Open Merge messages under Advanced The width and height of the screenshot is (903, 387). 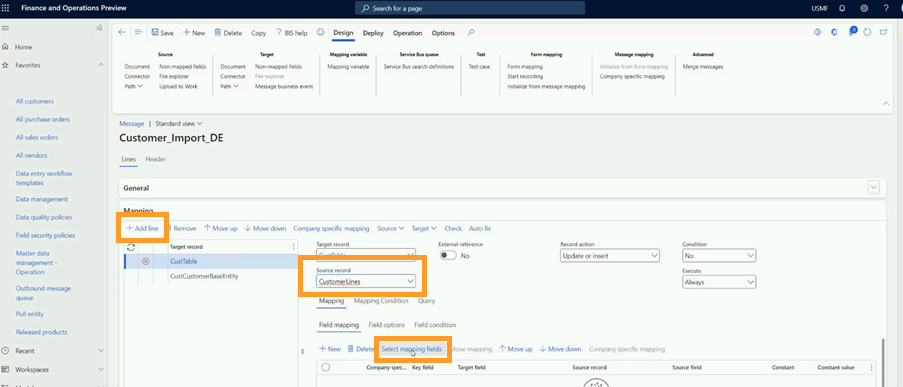coord(703,67)
